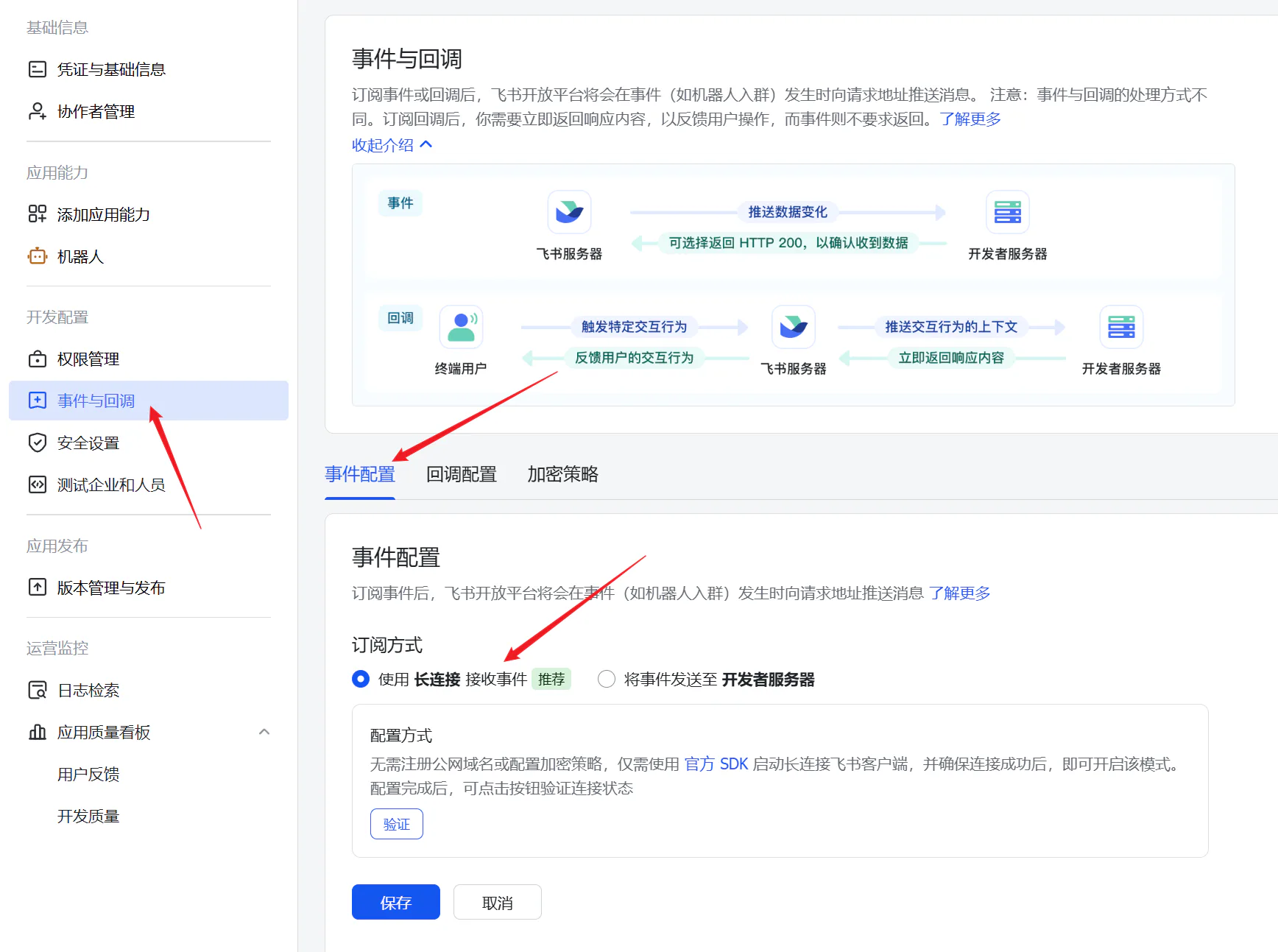This screenshot has width=1278, height=952.
Task: Open the 官方 SDK link
Action: 716,764
